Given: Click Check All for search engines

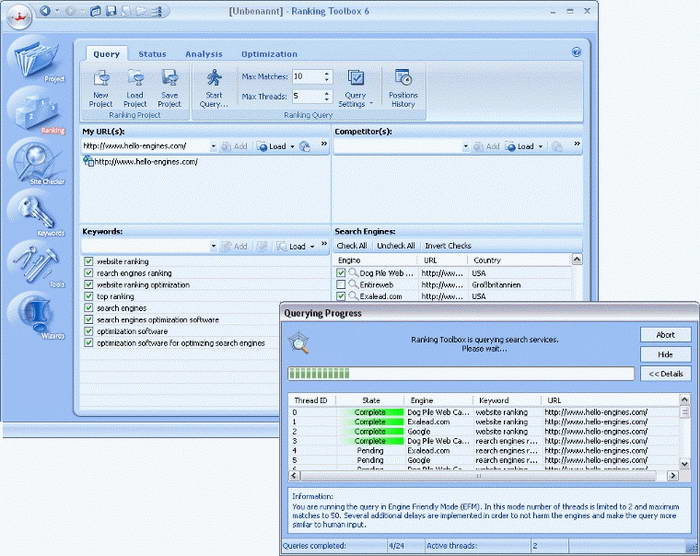Looking at the screenshot, I should pyautogui.click(x=352, y=246).
